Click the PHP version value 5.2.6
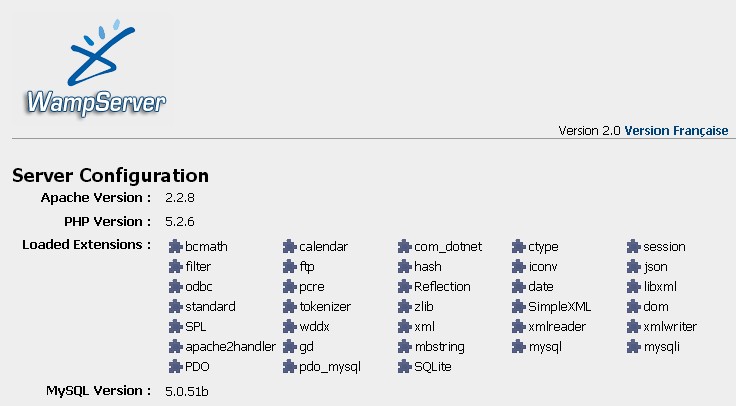 (180, 221)
